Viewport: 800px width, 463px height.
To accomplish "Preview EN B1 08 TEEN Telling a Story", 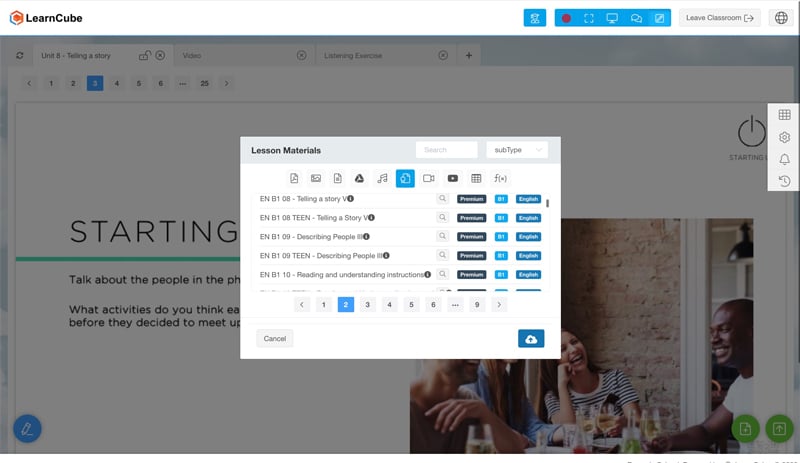I will point(442,217).
